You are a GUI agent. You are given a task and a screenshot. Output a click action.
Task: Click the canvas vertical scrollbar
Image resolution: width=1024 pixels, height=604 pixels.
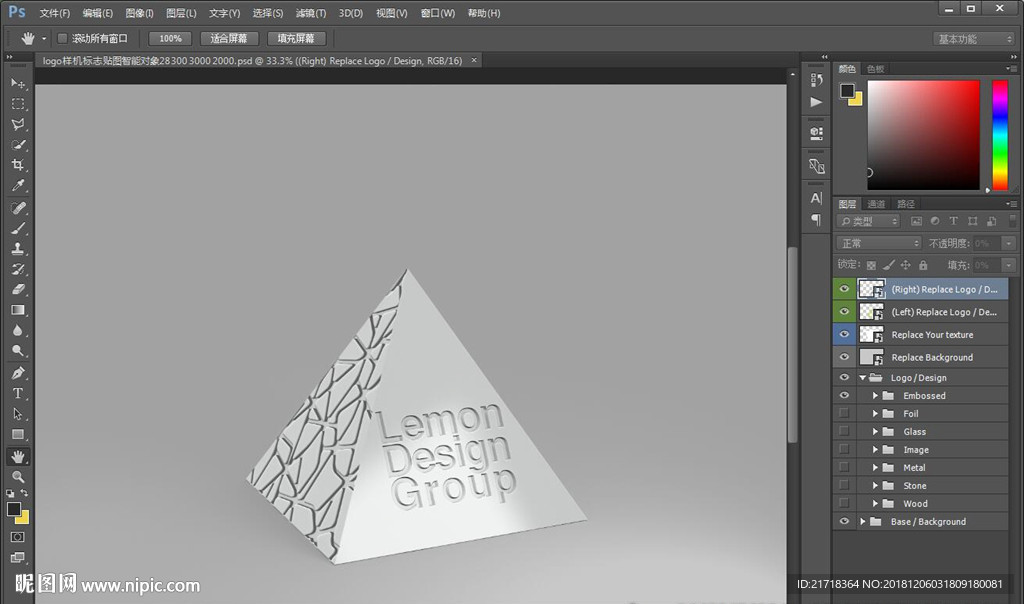tap(793, 345)
